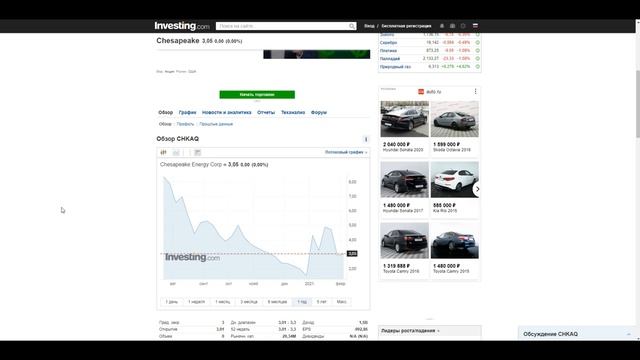Open the Форум tab
This screenshot has height=360, width=640.
(x=319, y=112)
